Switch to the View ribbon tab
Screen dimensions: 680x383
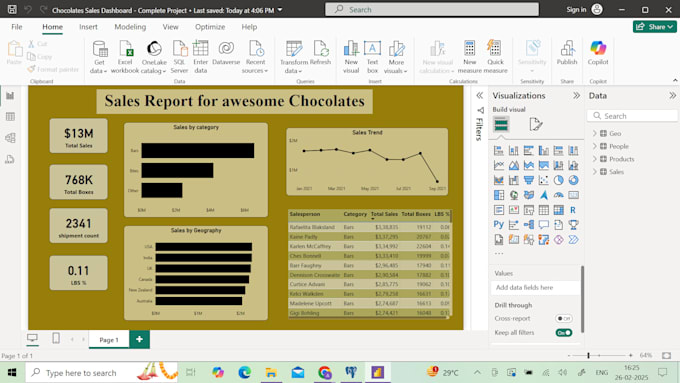pyautogui.click(x=170, y=27)
